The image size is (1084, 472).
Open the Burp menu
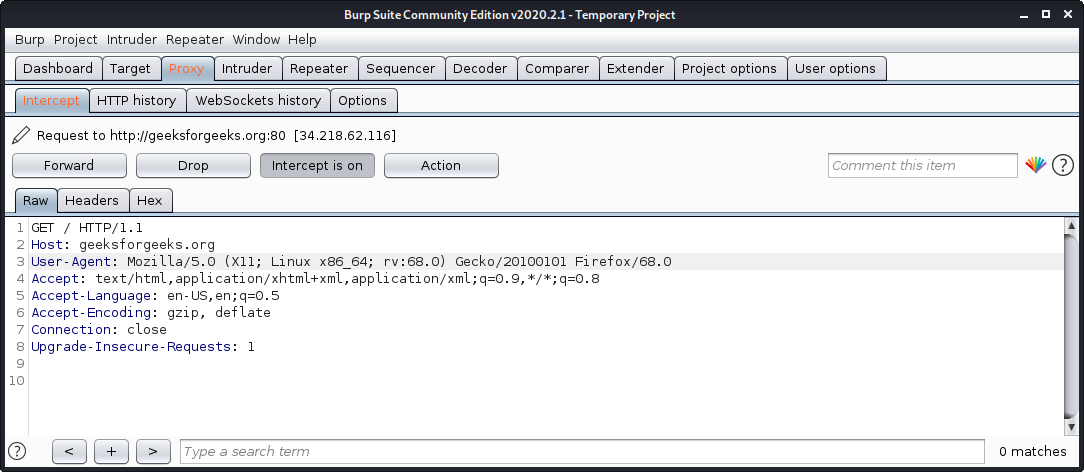(x=30, y=39)
